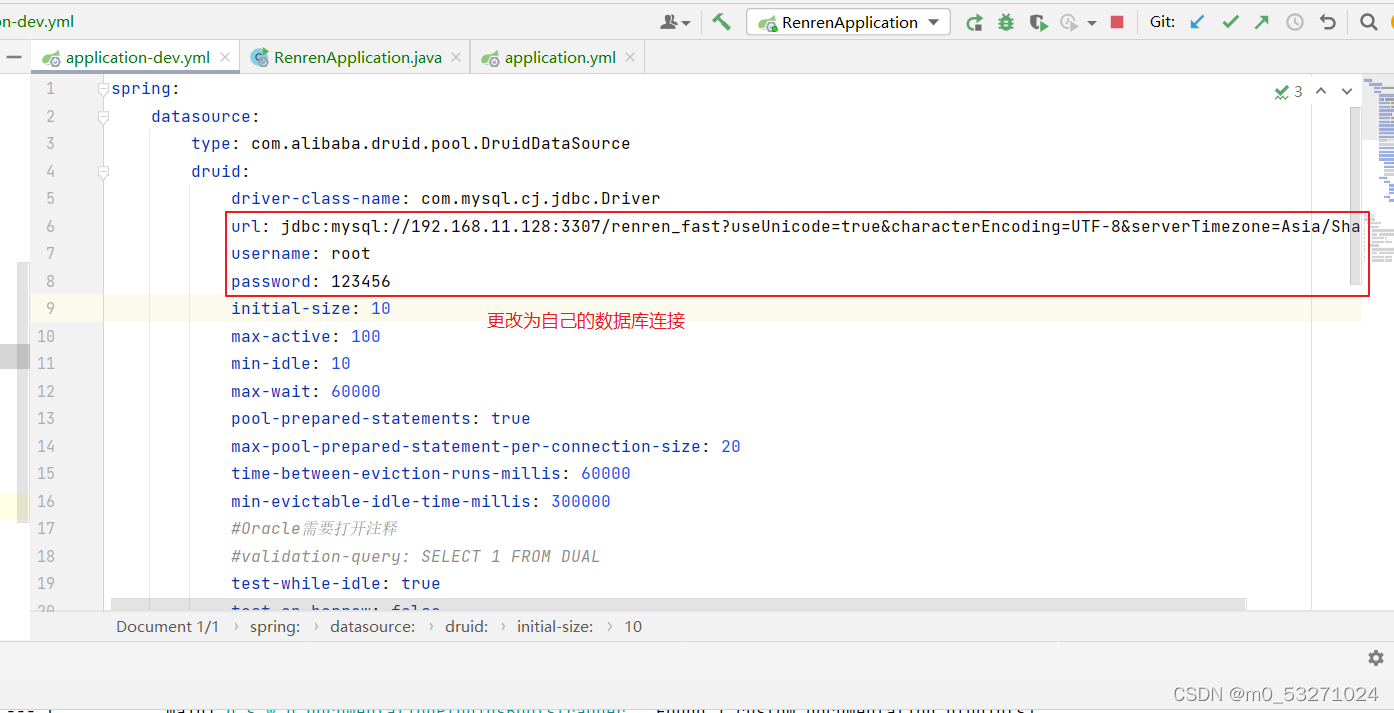Click the #Oracle comment on line 17
Image resolution: width=1394 pixels, height=713 pixels.
click(314, 528)
